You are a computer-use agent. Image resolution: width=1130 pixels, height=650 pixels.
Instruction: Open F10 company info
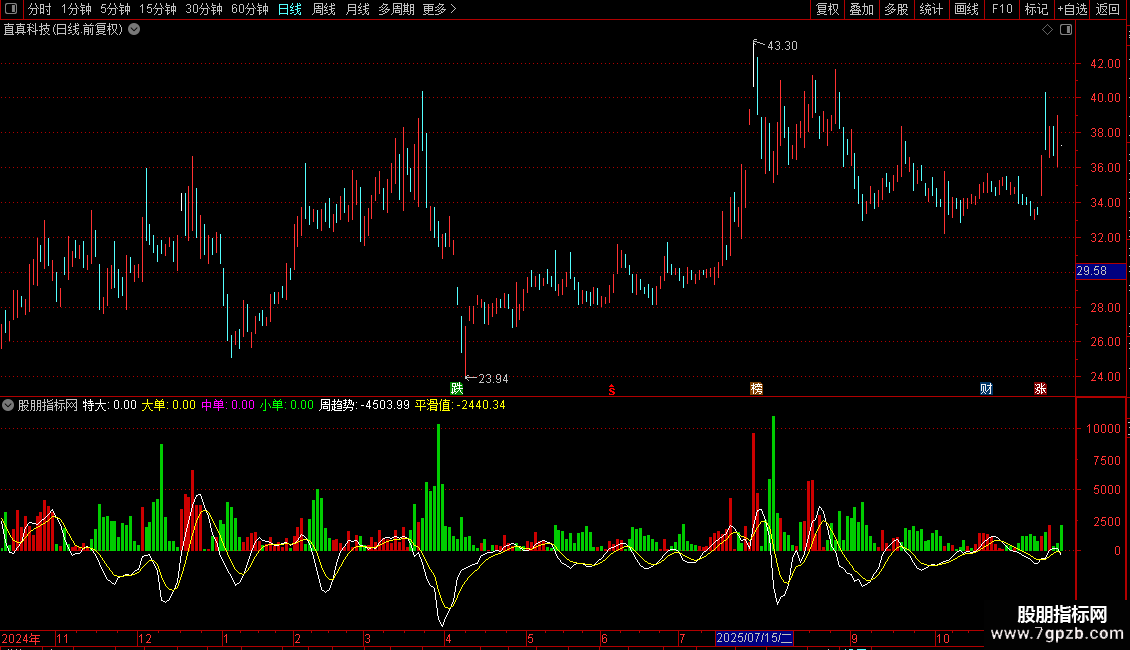tap(1002, 9)
